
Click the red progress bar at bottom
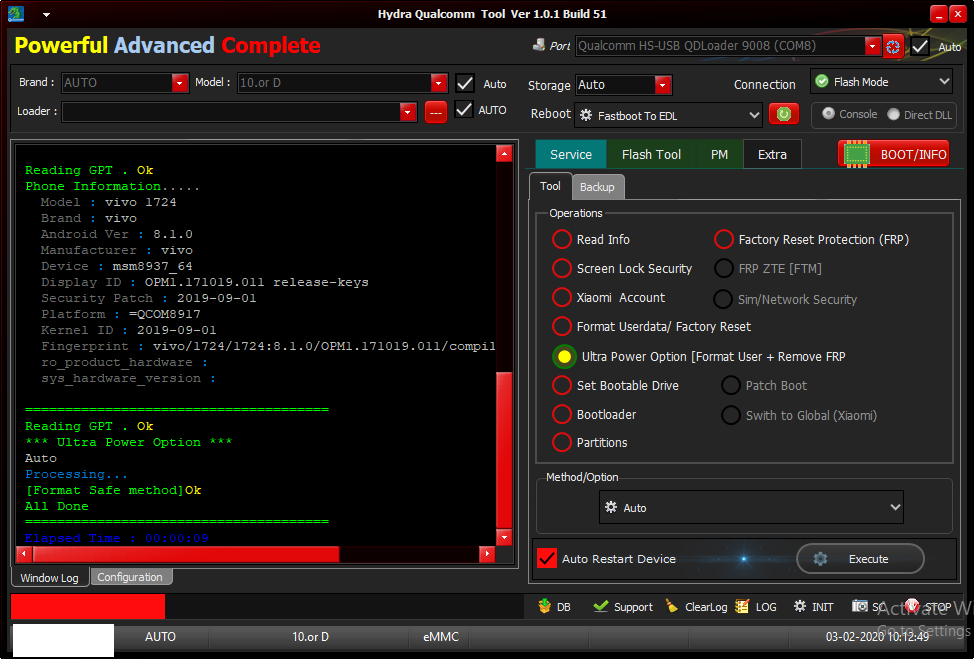[x=88, y=606]
